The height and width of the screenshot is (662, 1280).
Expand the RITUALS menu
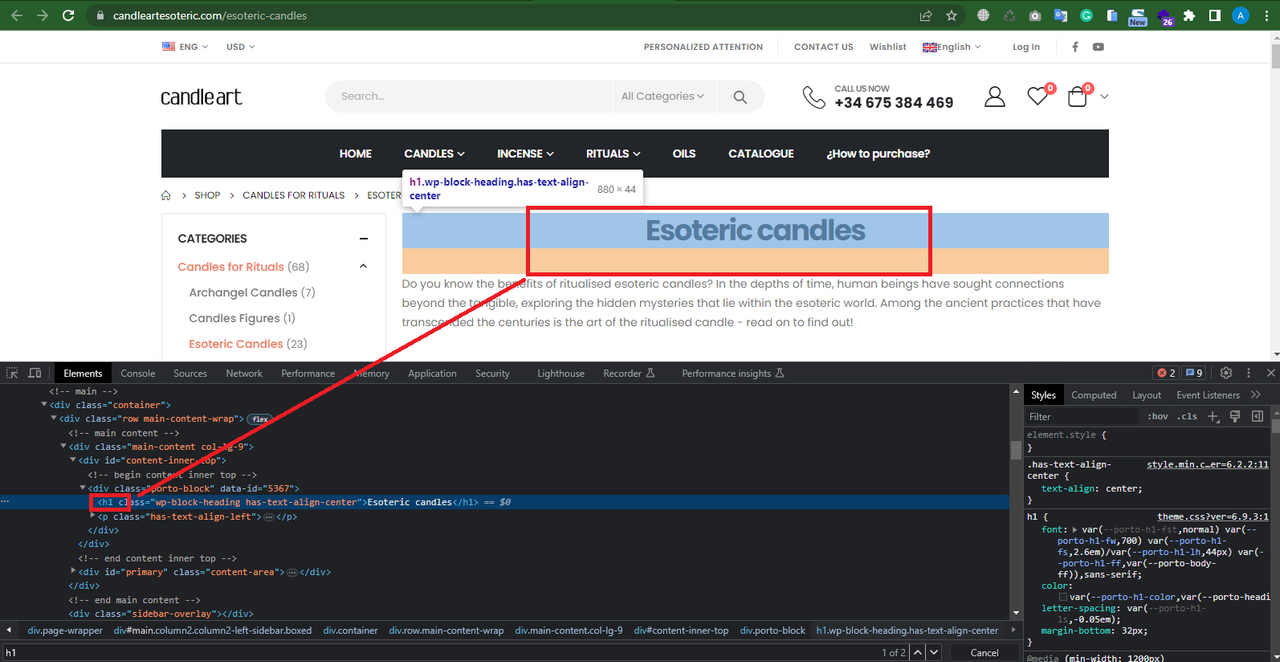(x=613, y=153)
